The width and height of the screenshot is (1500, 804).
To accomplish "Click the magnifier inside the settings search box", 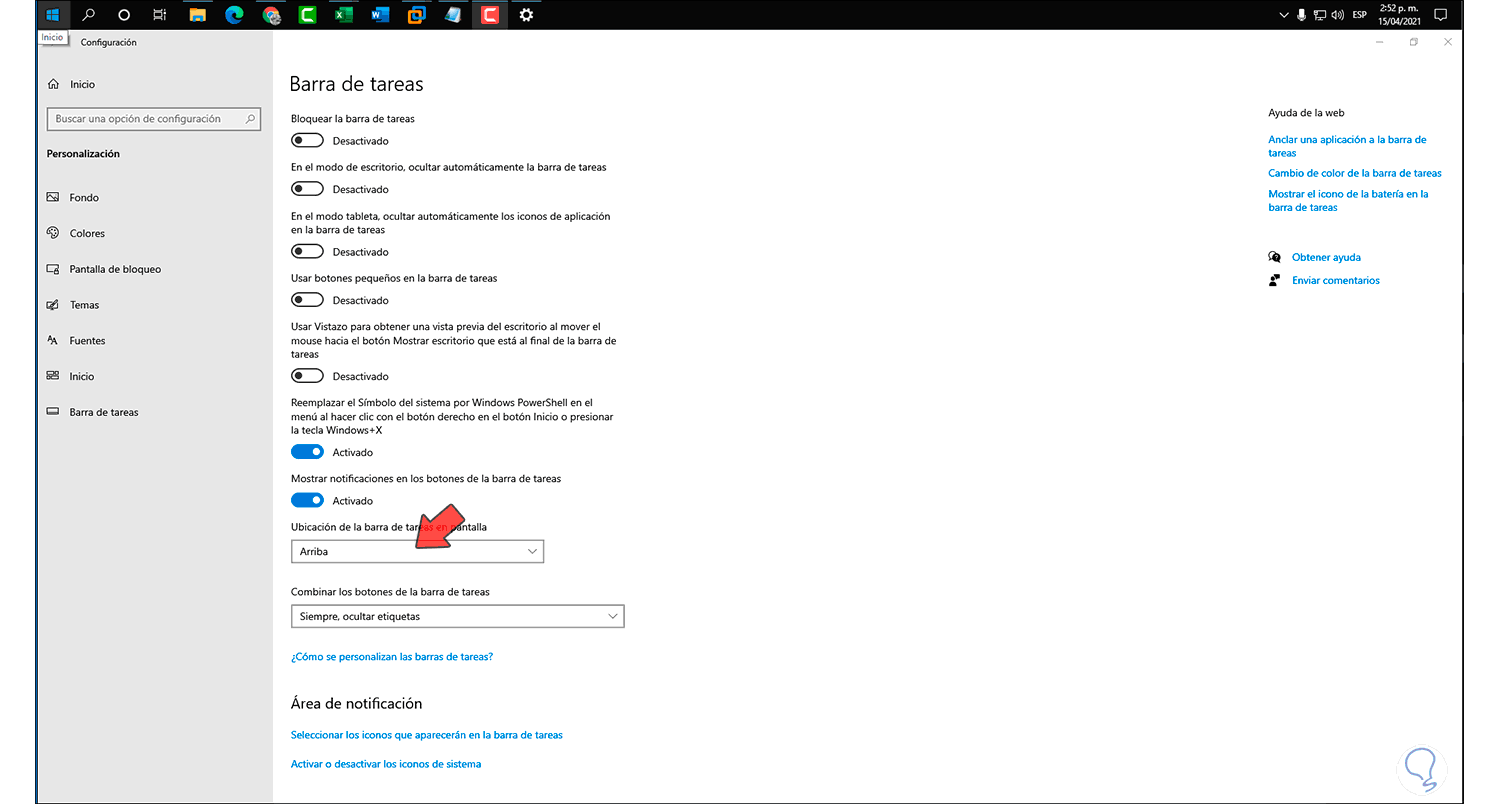I will (x=251, y=119).
